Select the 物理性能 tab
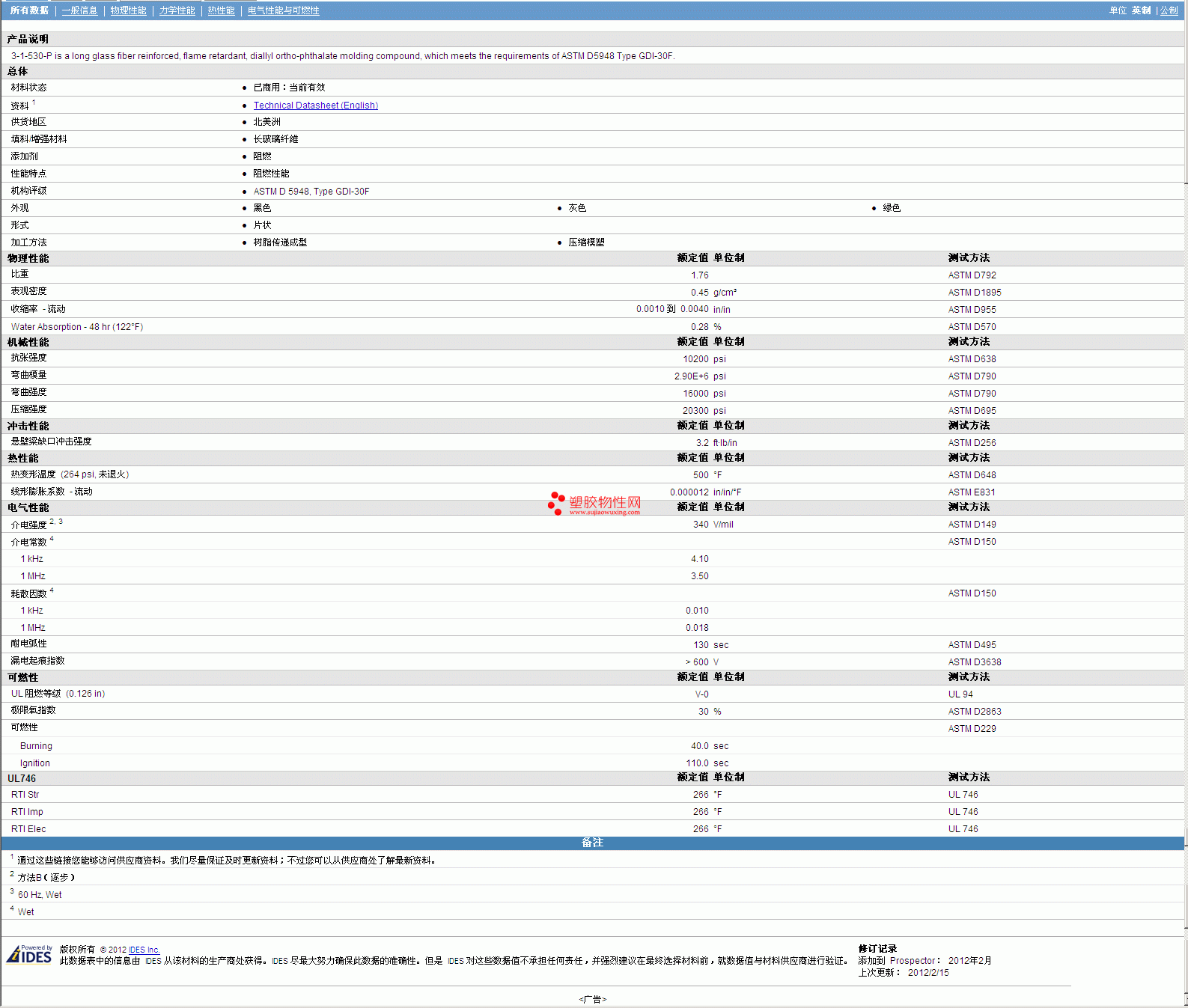This screenshot has width=1188, height=1008. (x=128, y=10)
